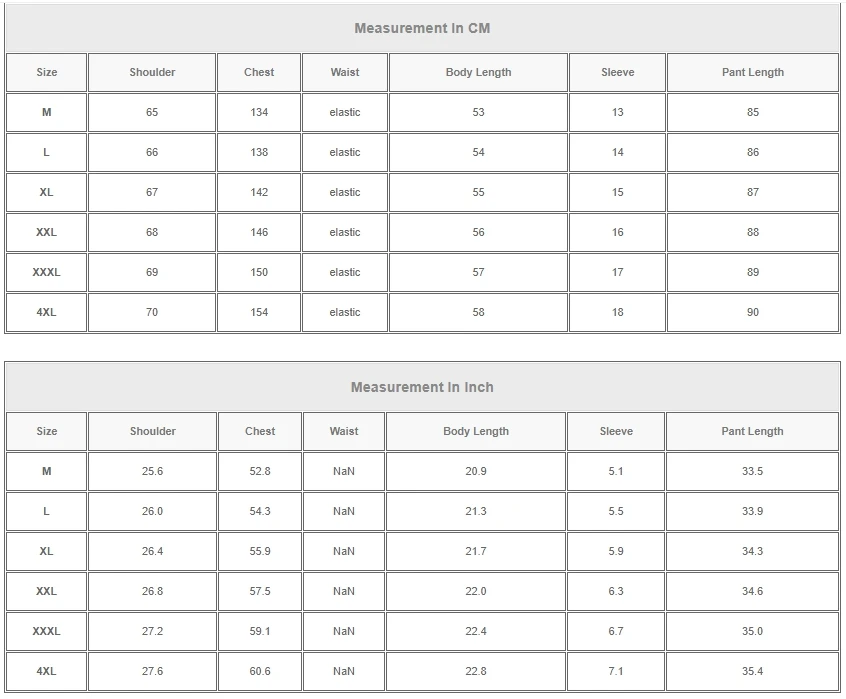Click the shoulder value 68 cell
The width and height of the screenshot is (846, 699).
[x=152, y=232]
